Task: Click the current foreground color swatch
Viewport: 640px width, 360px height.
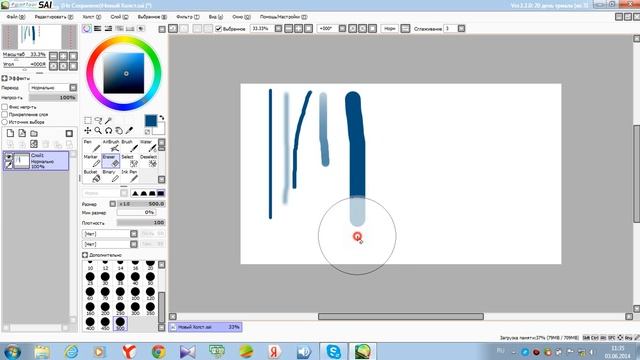Action: pos(151,120)
